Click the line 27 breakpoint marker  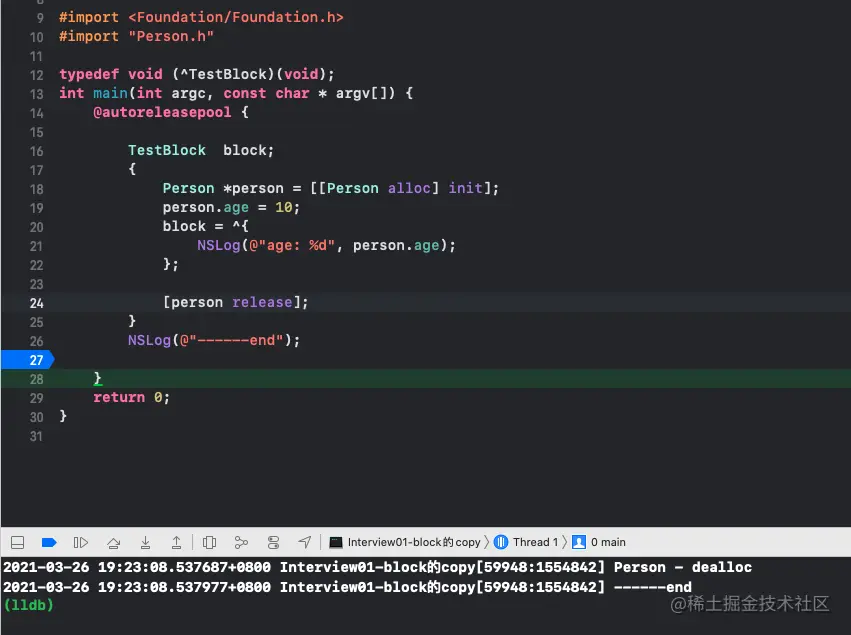[x=28, y=360]
